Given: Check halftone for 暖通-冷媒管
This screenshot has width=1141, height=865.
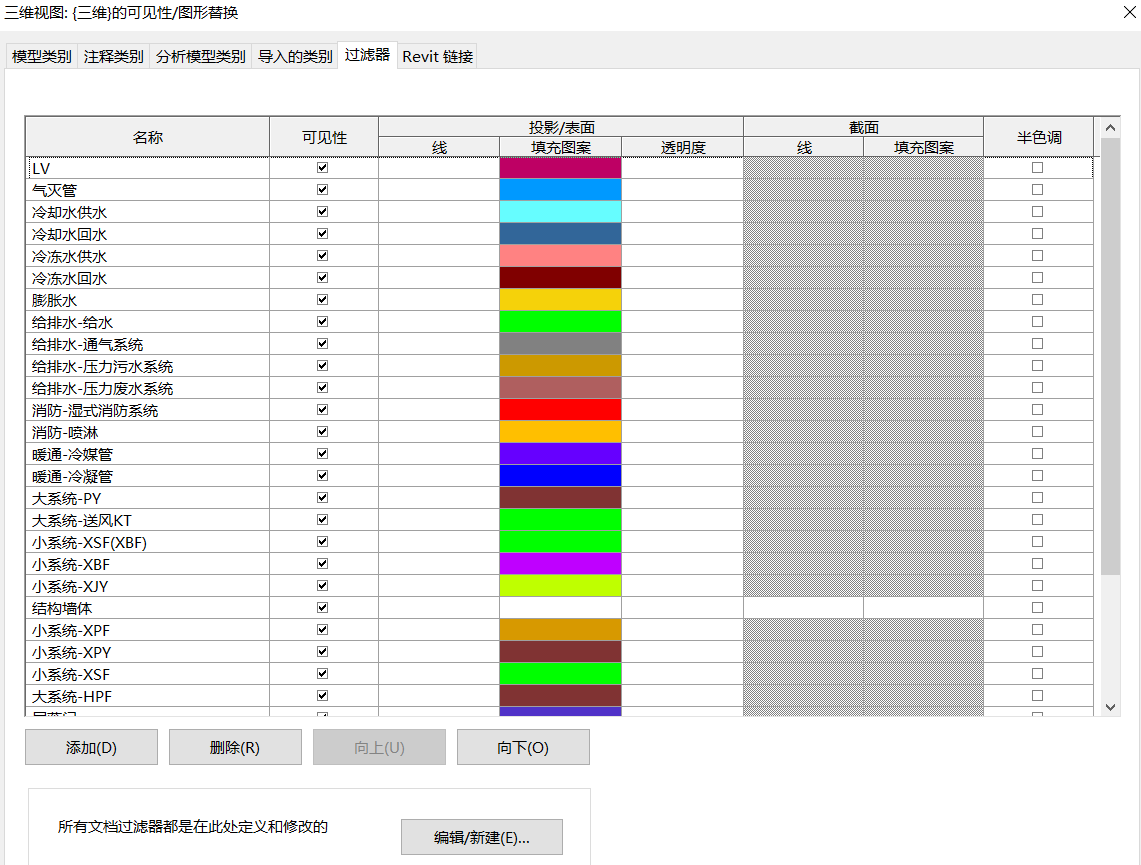Looking at the screenshot, I should click(1037, 453).
